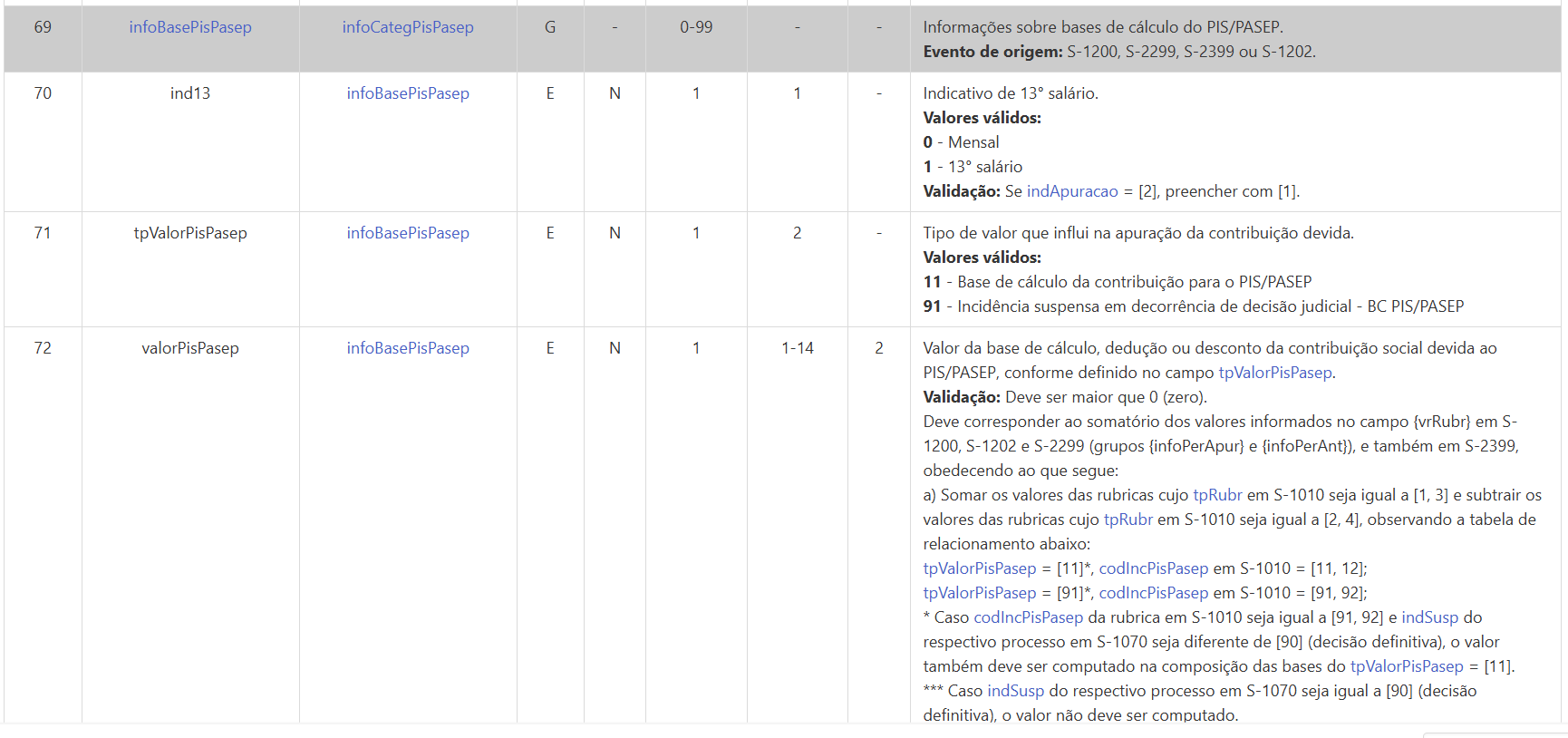
Task: Open the infoBasePisPasep link in row 69
Action: click(190, 27)
